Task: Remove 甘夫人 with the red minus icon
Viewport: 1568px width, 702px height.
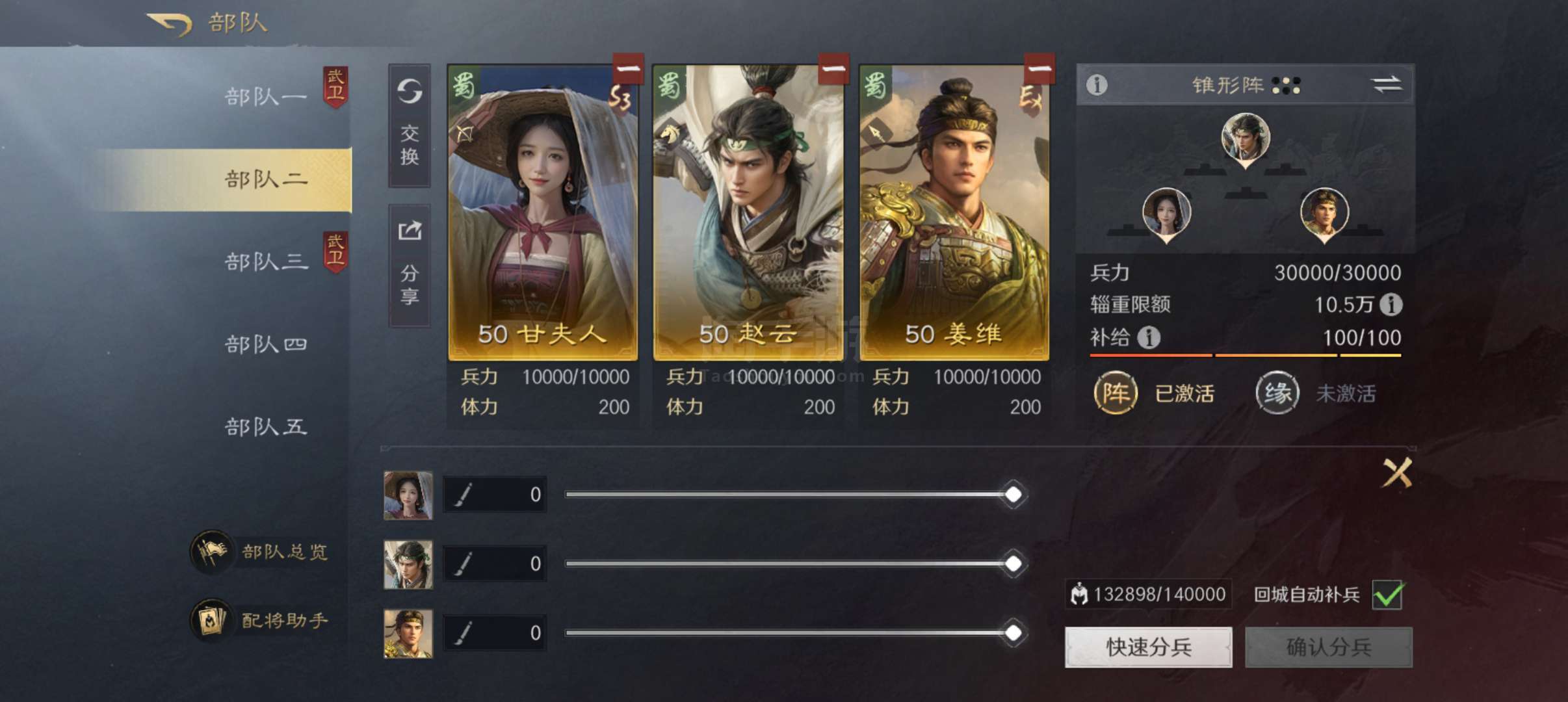Action: click(628, 68)
